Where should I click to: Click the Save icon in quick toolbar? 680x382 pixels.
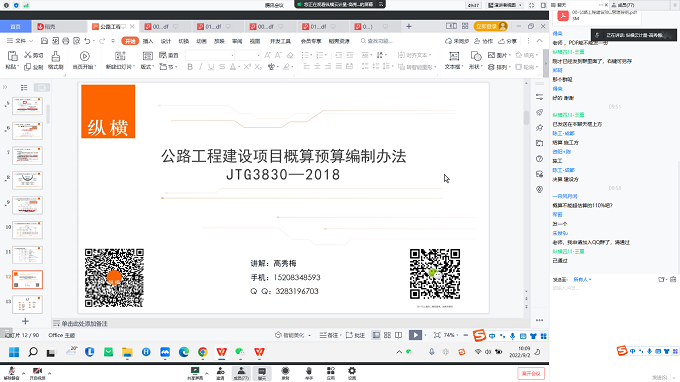[44, 41]
